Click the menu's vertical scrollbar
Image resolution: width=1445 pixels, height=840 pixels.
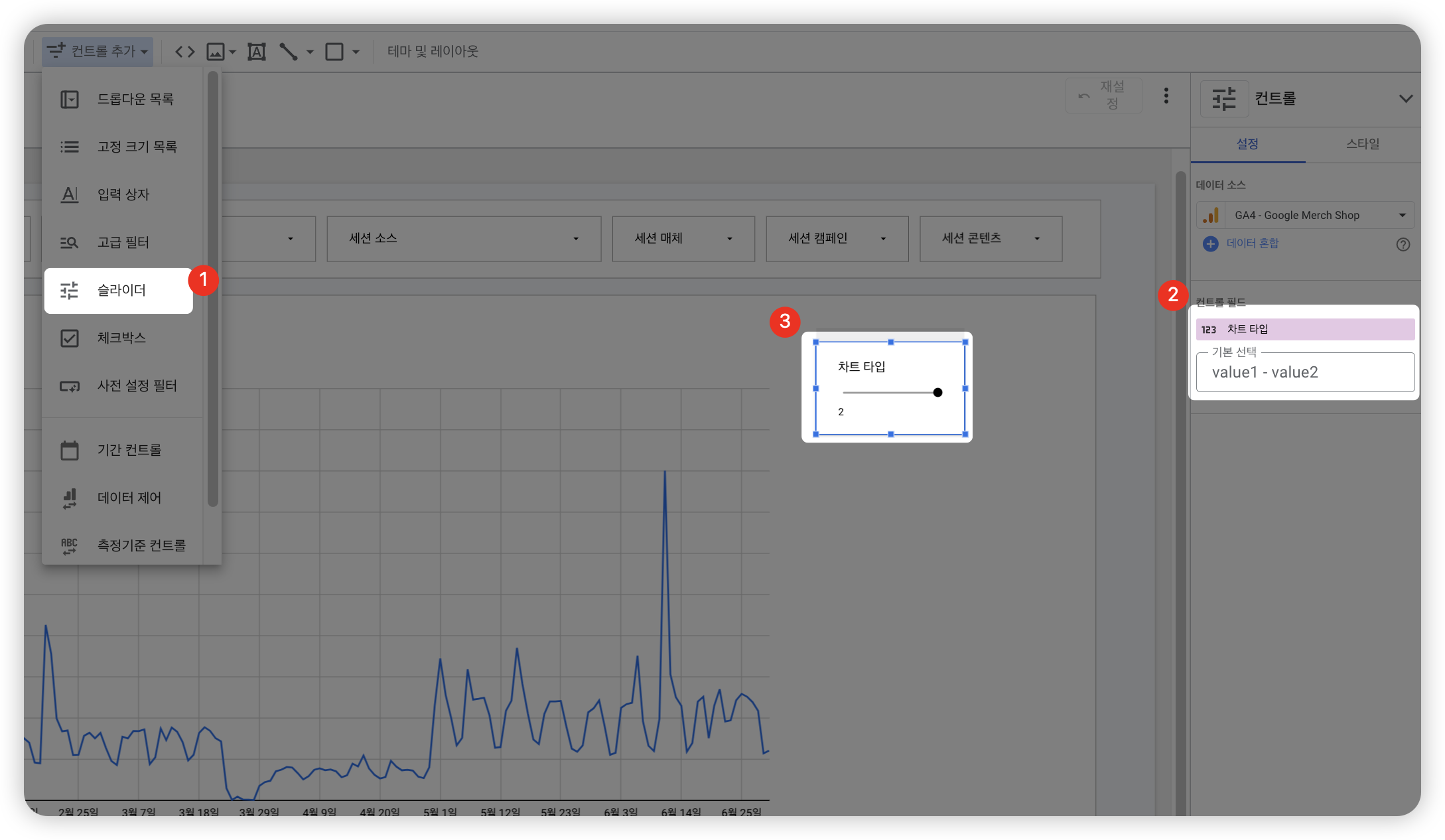coord(212,289)
